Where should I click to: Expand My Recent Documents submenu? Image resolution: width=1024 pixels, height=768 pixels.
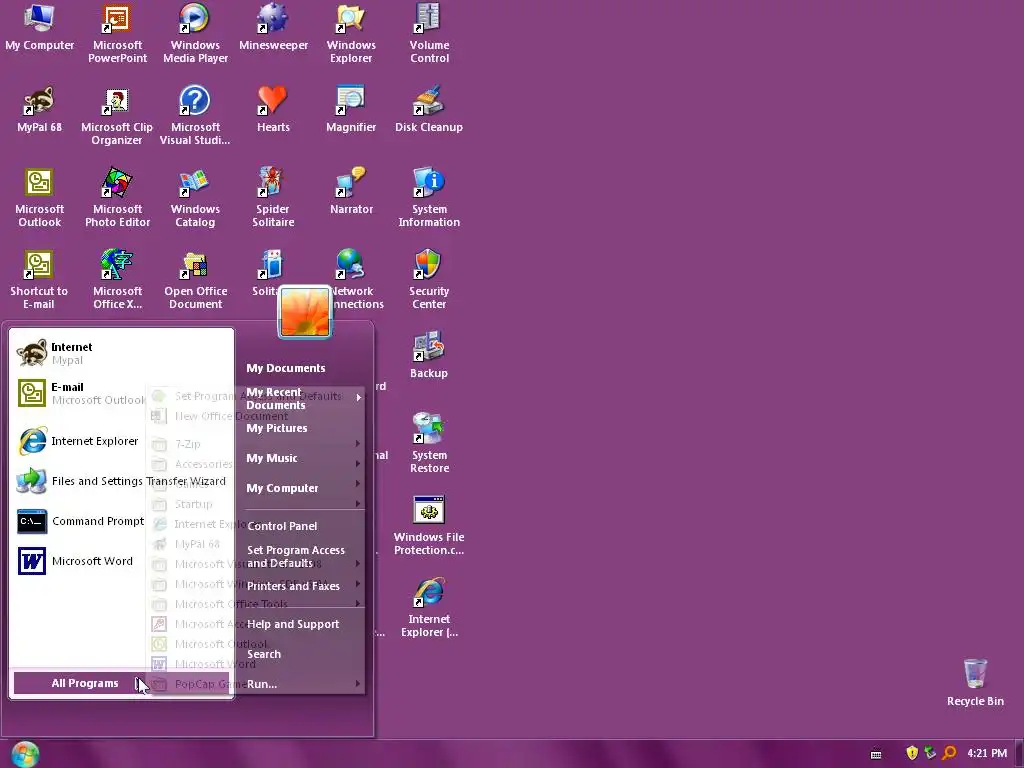coord(303,398)
